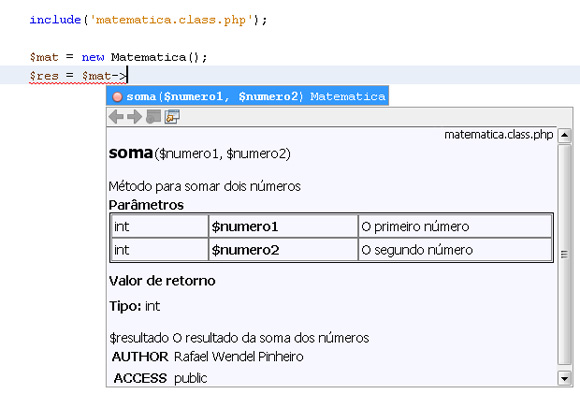Screen dimensions: 580x394
Task: Click the $numero2 parameter cell
Action: coord(283,250)
